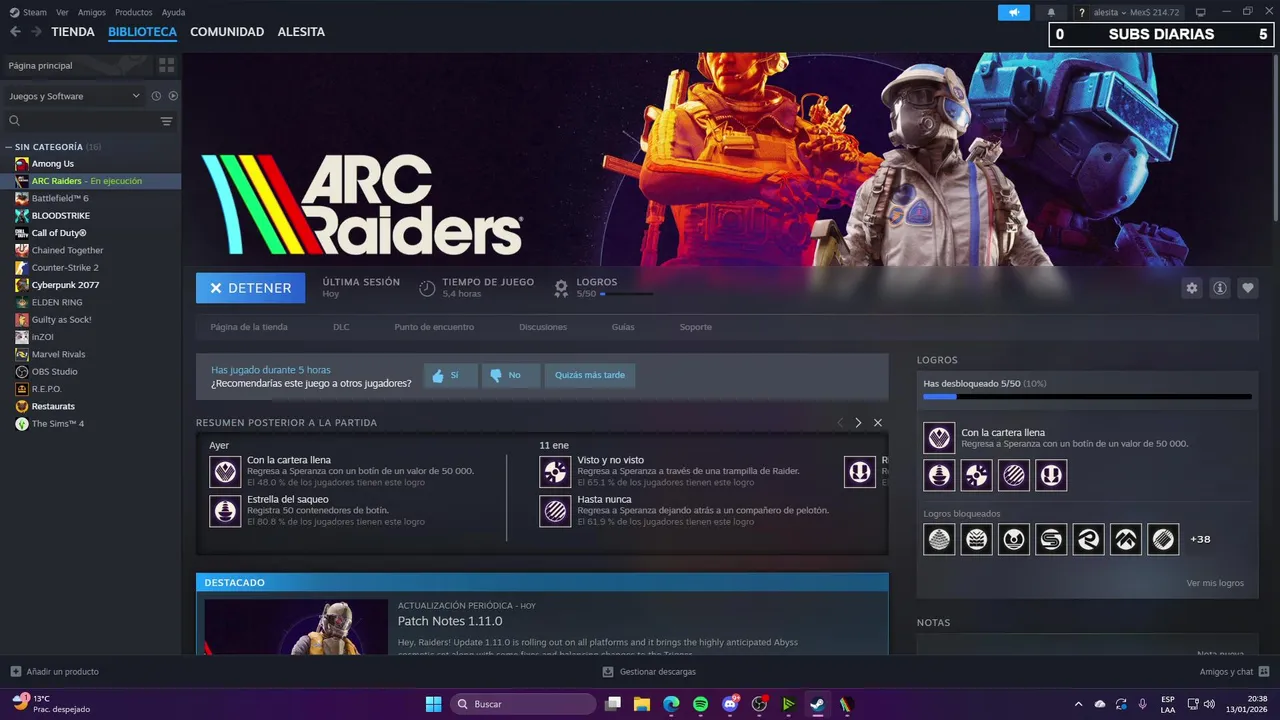Close the post-game summary panel
The height and width of the screenshot is (720, 1280).
[x=878, y=423]
